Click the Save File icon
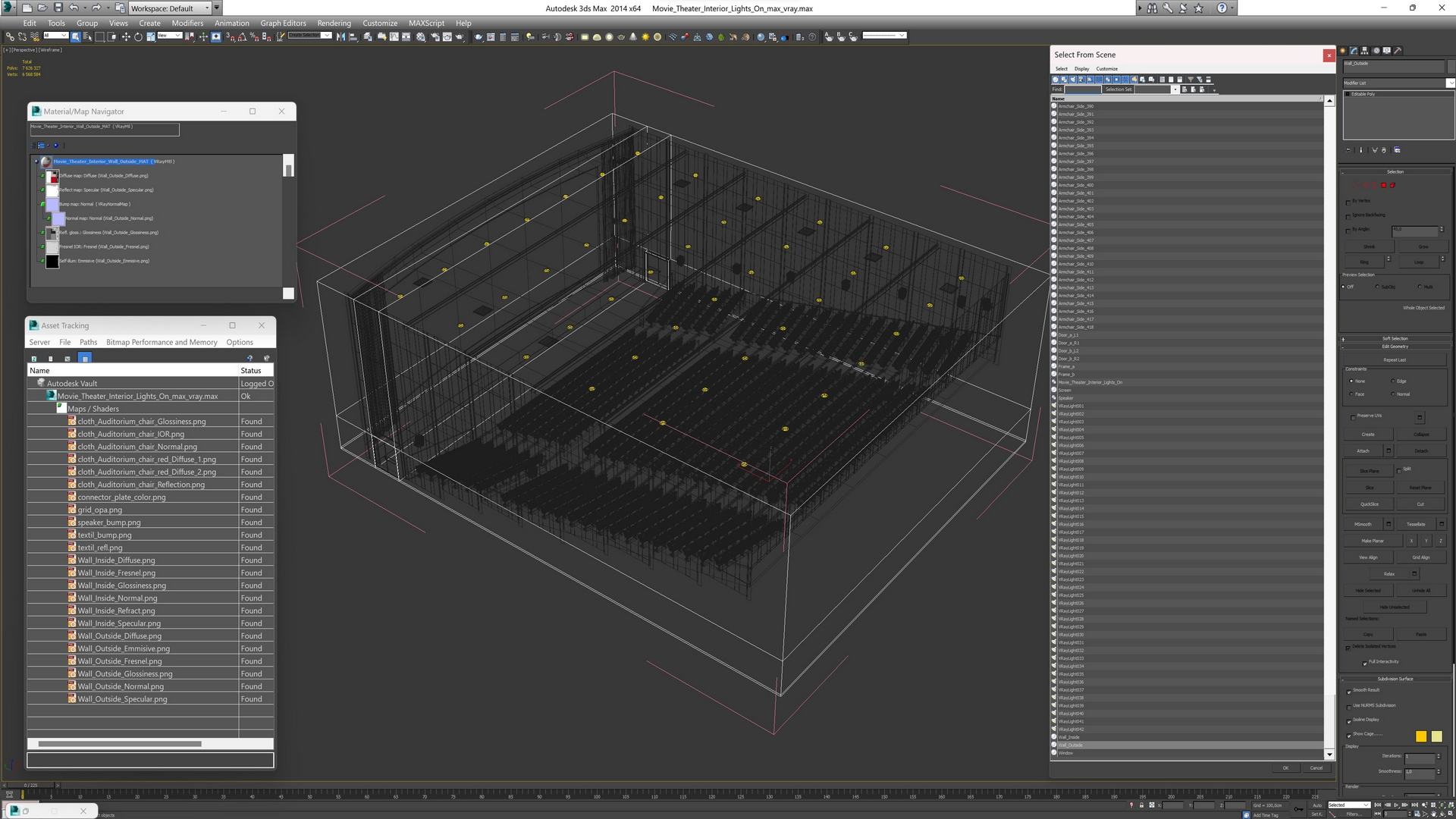 [58, 8]
